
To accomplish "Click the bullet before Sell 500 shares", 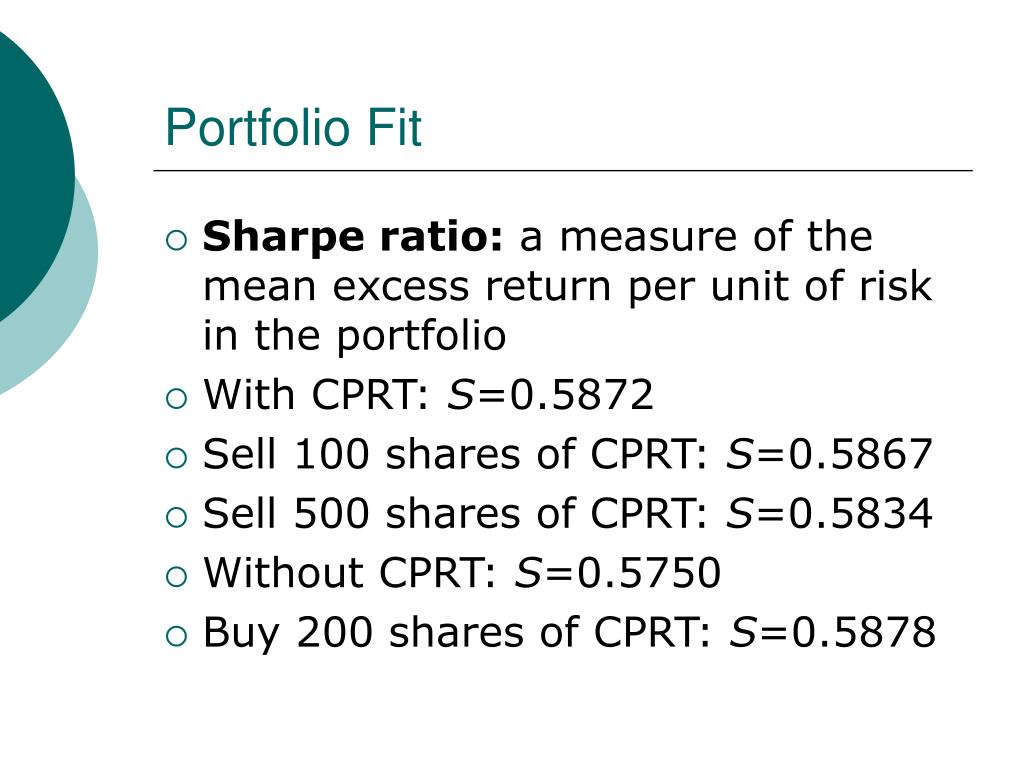I will pos(176,517).
